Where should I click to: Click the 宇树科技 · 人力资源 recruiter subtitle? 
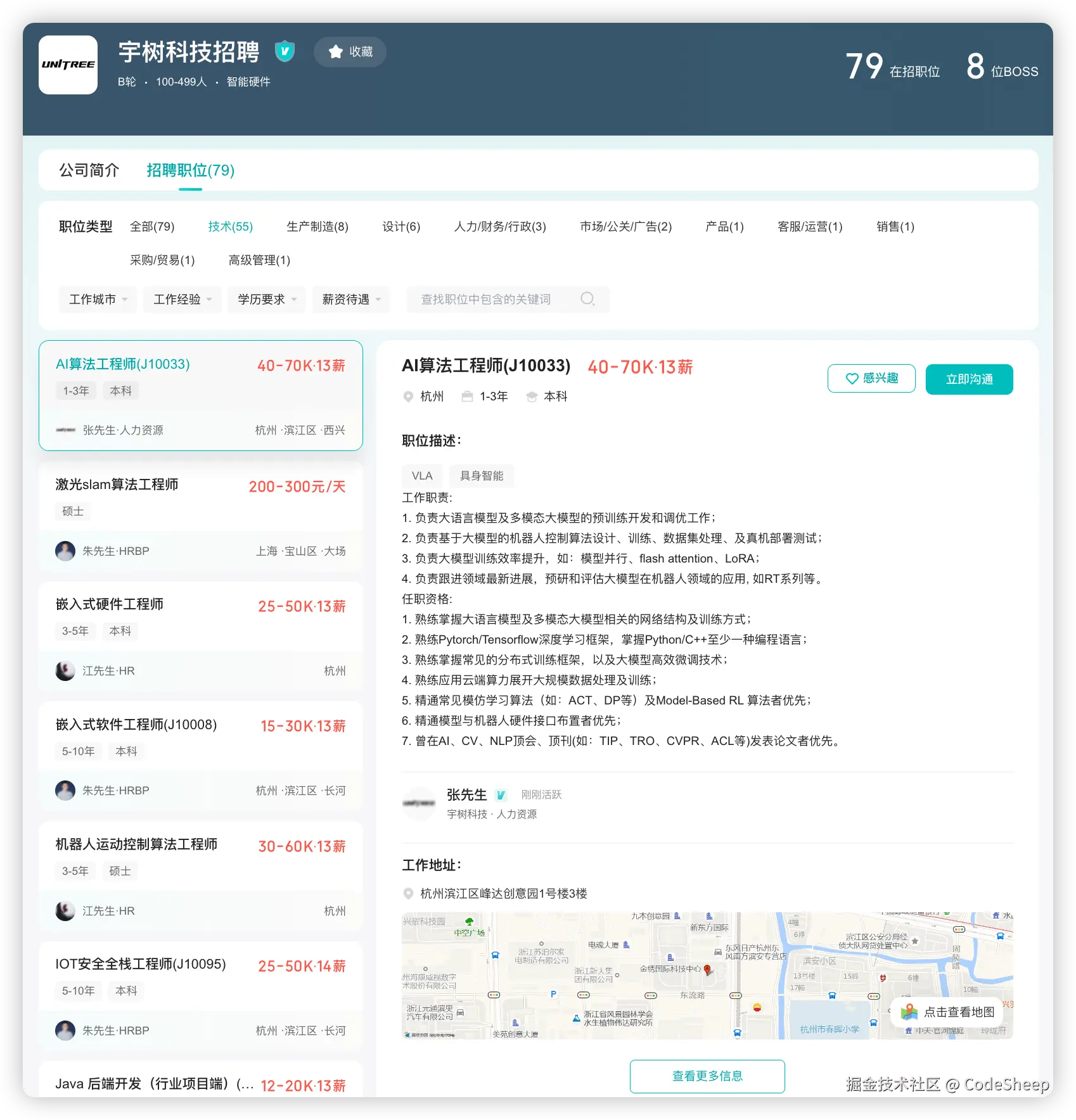492,814
